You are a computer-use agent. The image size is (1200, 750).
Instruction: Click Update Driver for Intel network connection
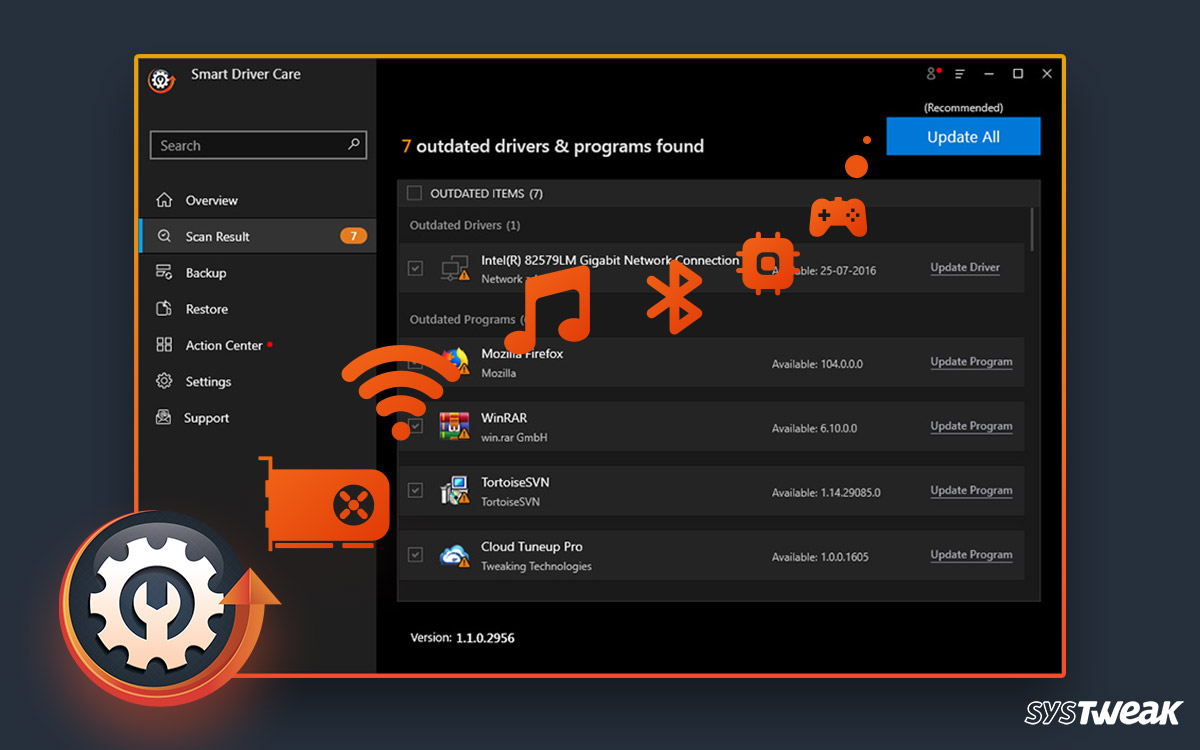pyautogui.click(x=964, y=268)
